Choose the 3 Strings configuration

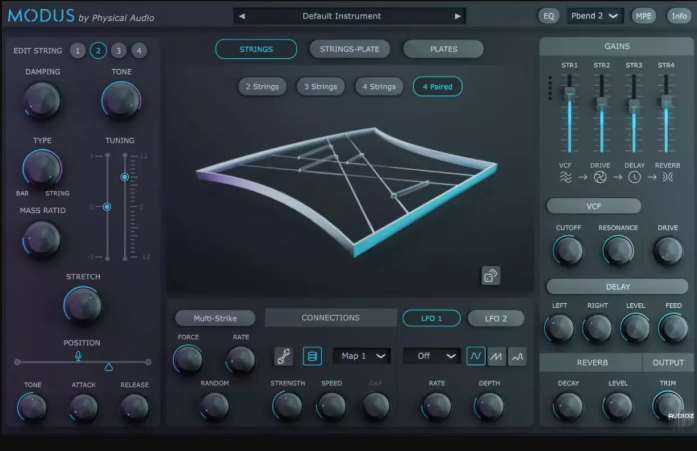(x=320, y=87)
